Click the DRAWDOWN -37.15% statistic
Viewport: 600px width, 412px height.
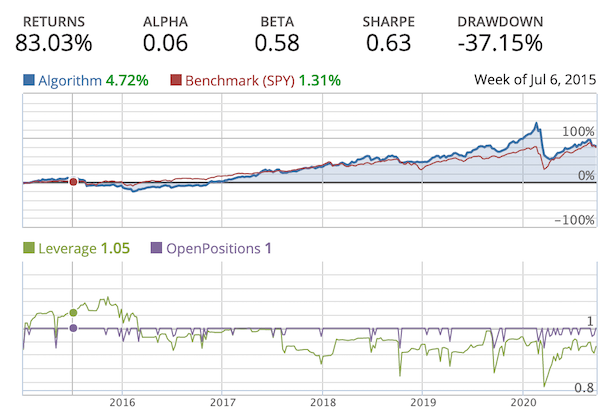tap(500, 35)
